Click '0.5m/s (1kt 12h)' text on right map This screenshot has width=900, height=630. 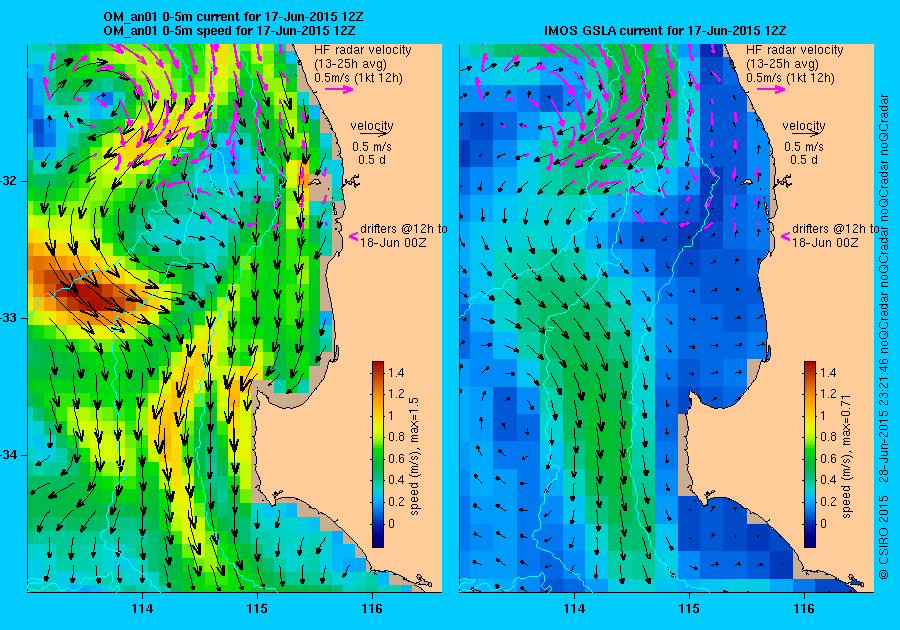tap(790, 77)
